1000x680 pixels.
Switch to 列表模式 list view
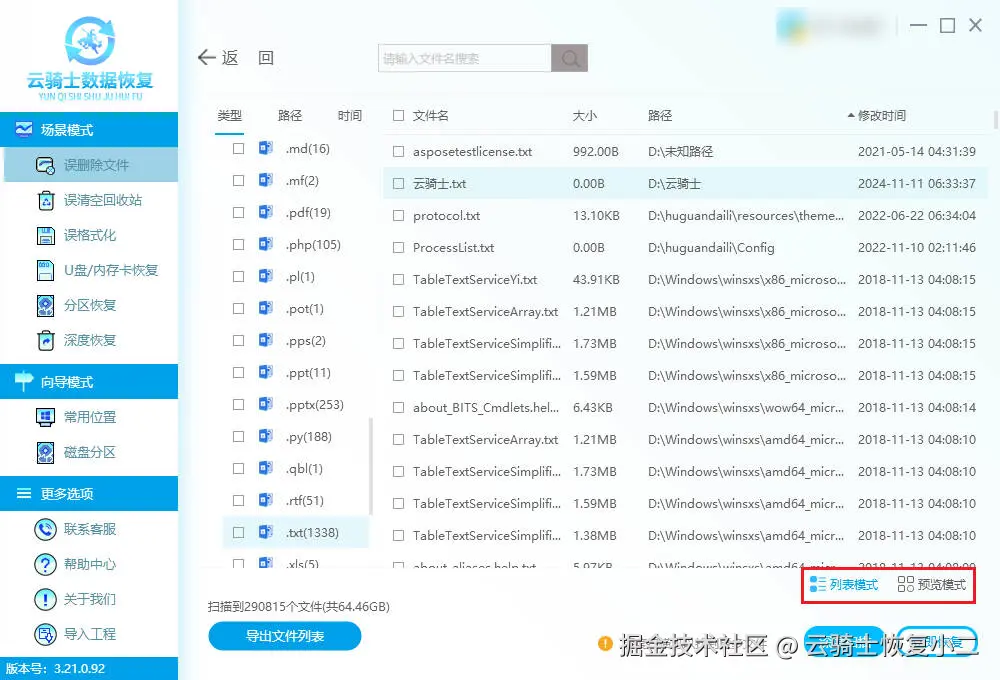point(844,584)
